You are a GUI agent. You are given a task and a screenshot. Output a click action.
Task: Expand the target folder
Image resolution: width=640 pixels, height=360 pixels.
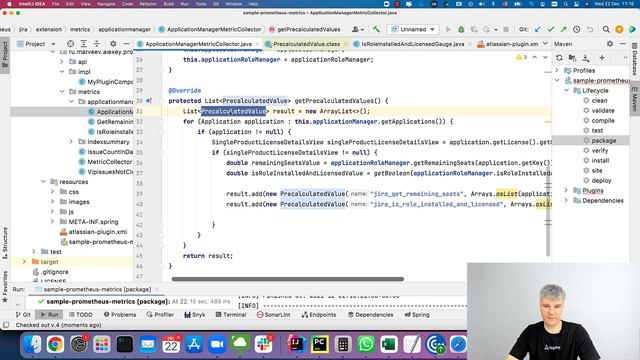pos(24,262)
